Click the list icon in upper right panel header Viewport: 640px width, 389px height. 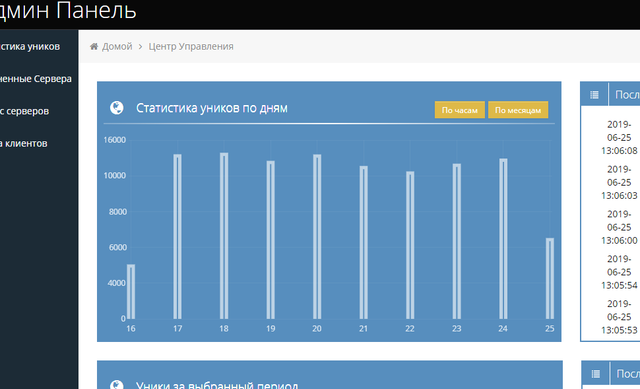[x=594, y=95]
